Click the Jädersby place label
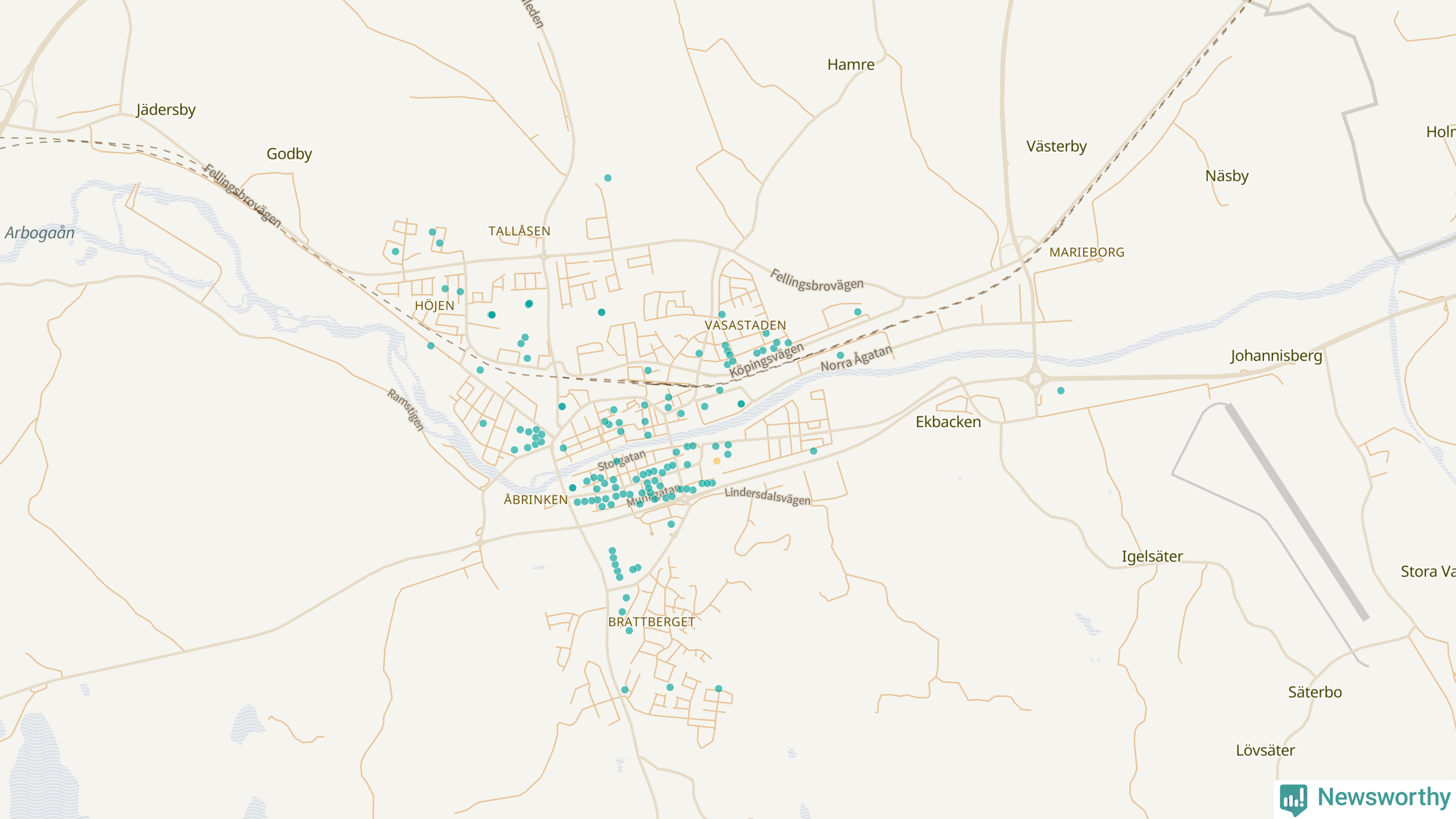Screen dimensions: 1456x819 click(166, 109)
